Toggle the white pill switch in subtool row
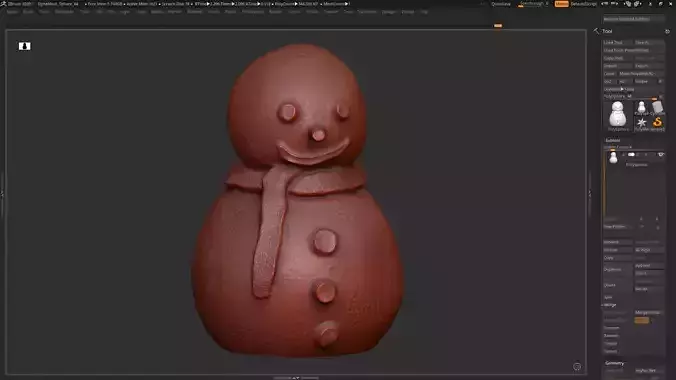Screen dimensions: 676x380 tap(631, 154)
